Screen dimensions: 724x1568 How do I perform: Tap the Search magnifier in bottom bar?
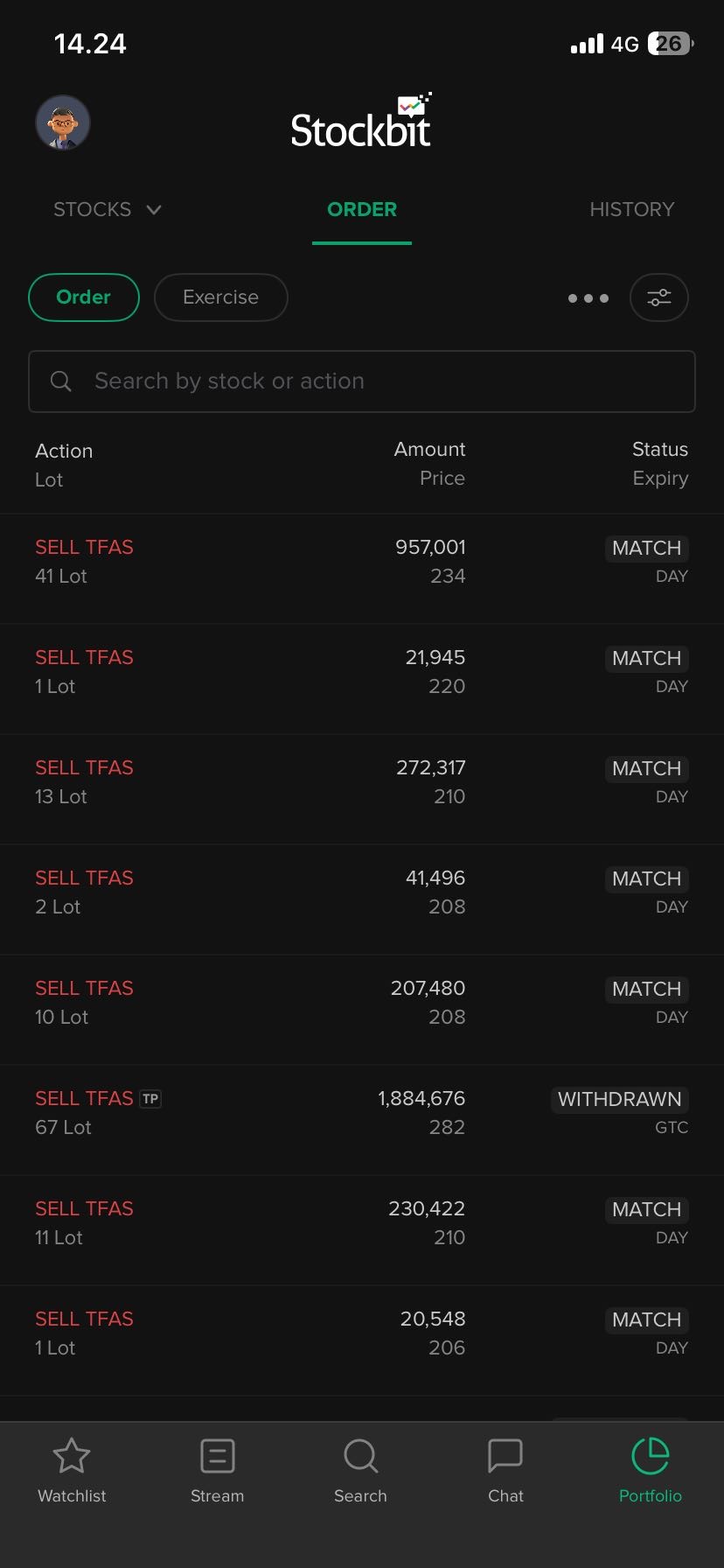point(360,1457)
